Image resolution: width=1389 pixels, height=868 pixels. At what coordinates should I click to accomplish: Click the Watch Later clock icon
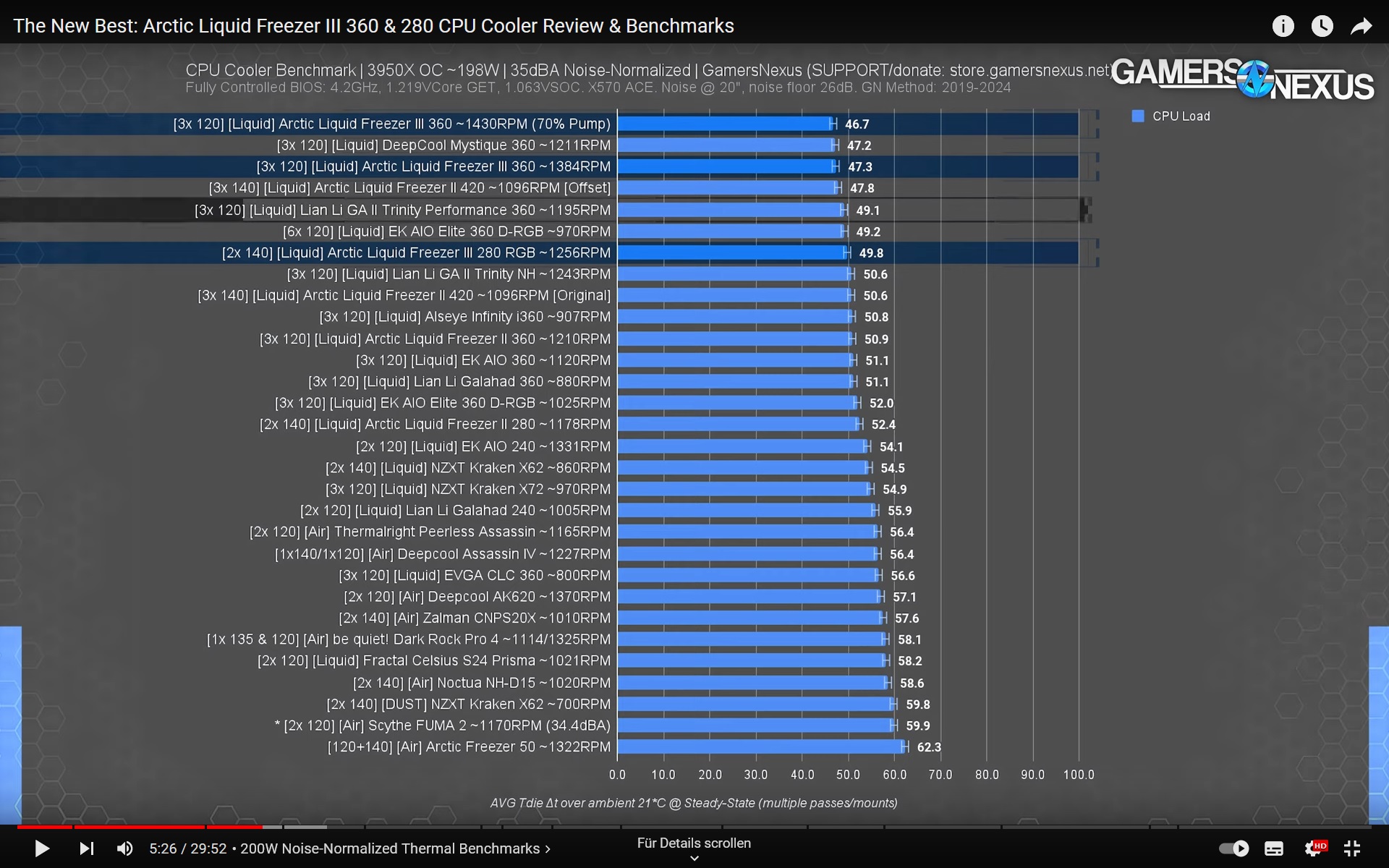[x=1322, y=26]
